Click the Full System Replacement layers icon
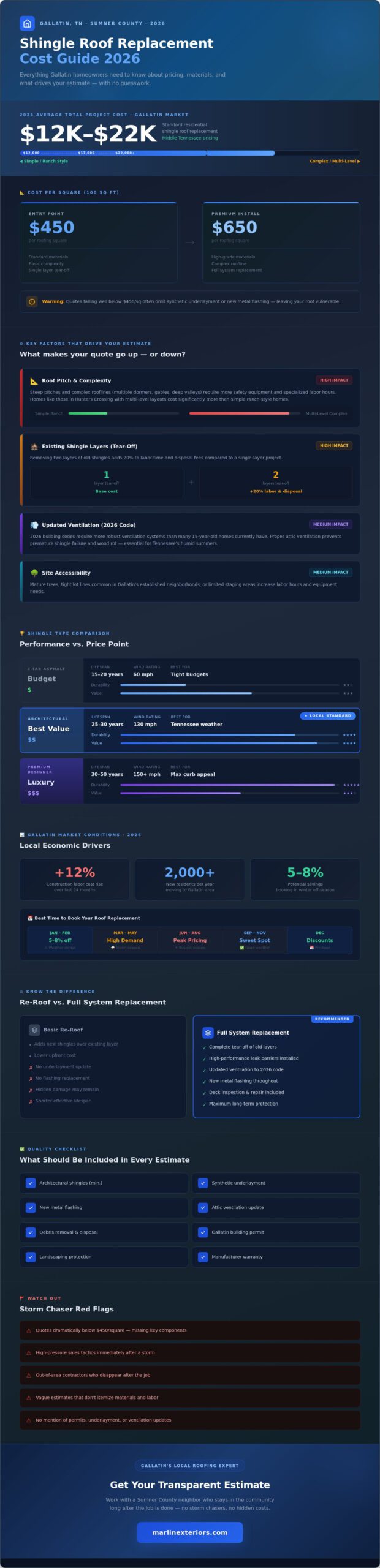Screen dimensions: 380x1568 click(208, 1032)
